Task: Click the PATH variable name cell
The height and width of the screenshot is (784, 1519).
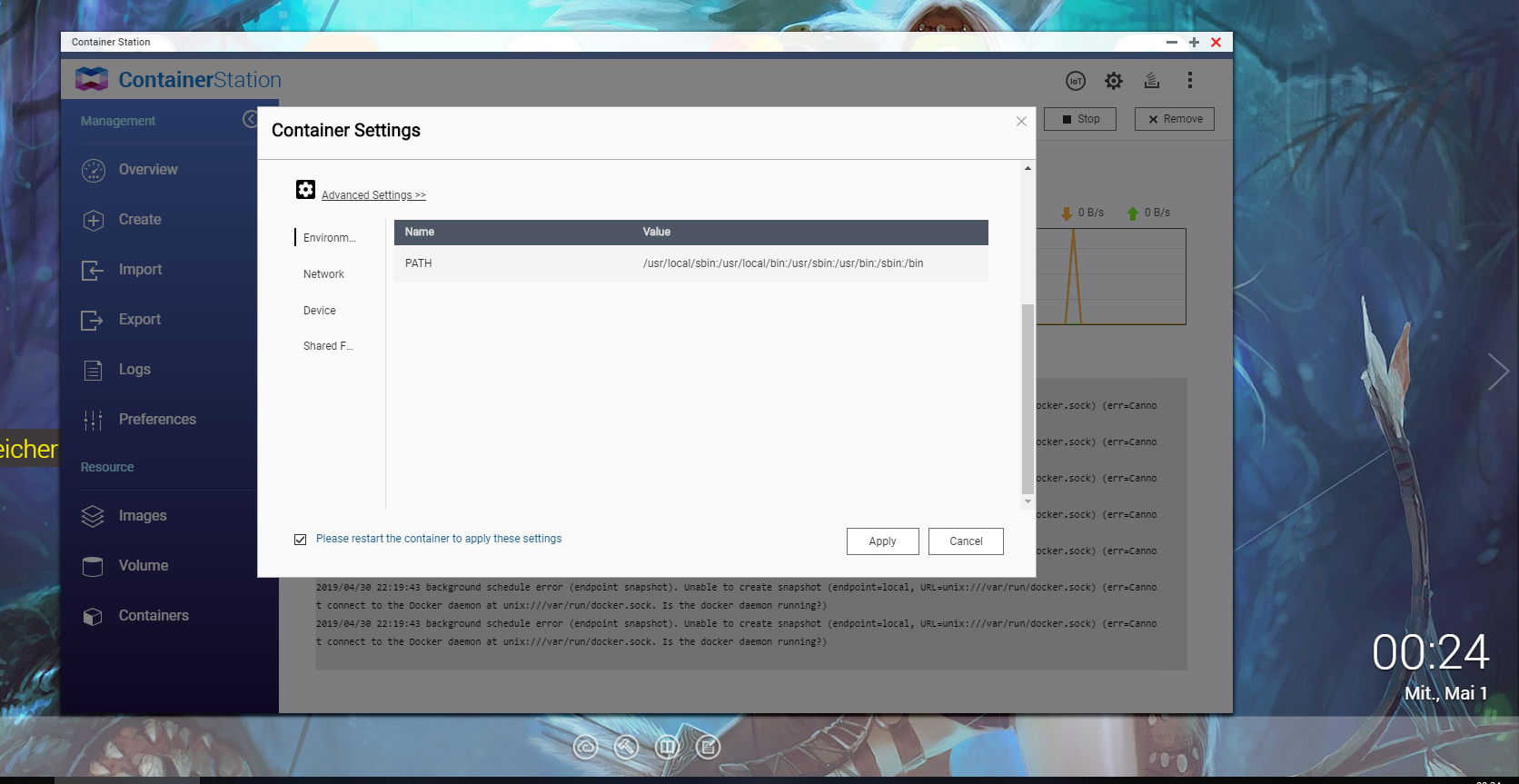Action: [x=419, y=263]
